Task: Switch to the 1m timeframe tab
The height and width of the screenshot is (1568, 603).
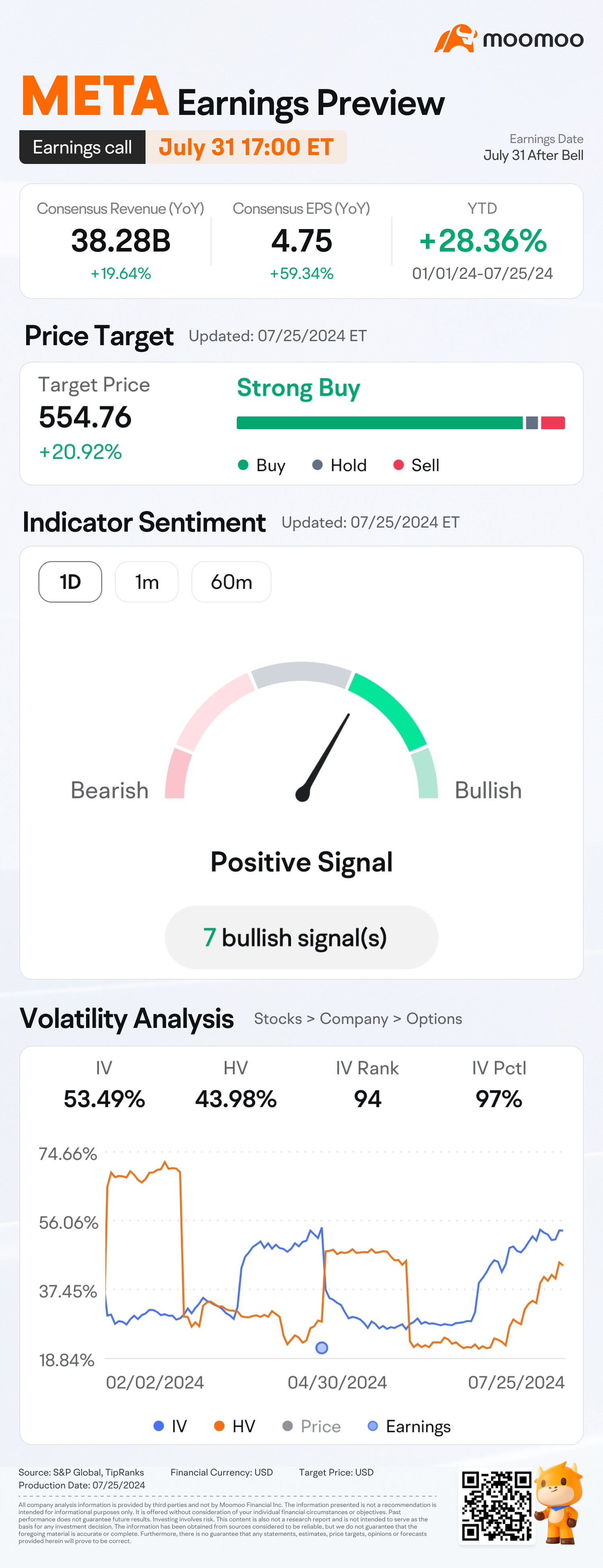Action: pyautogui.click(x=147, y=582)
